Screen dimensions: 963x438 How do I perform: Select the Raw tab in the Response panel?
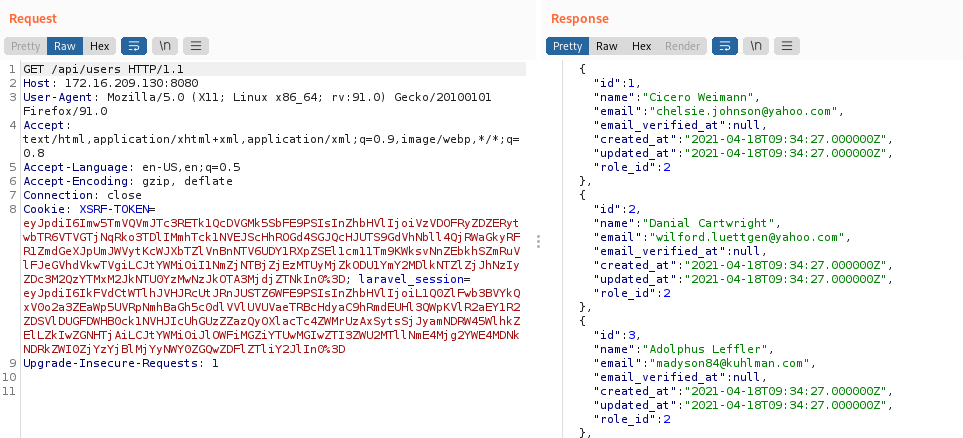[607, 46]
